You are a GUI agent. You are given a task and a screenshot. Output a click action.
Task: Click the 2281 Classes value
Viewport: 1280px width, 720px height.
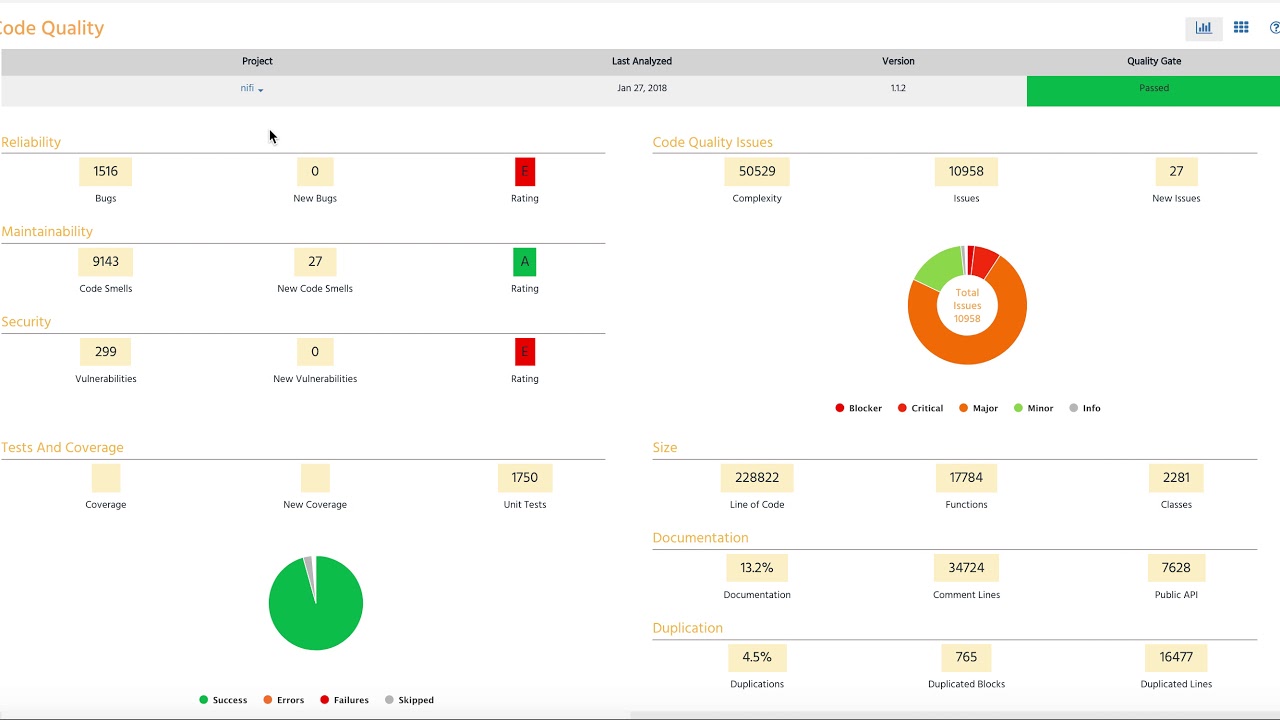click(1176, 478)
